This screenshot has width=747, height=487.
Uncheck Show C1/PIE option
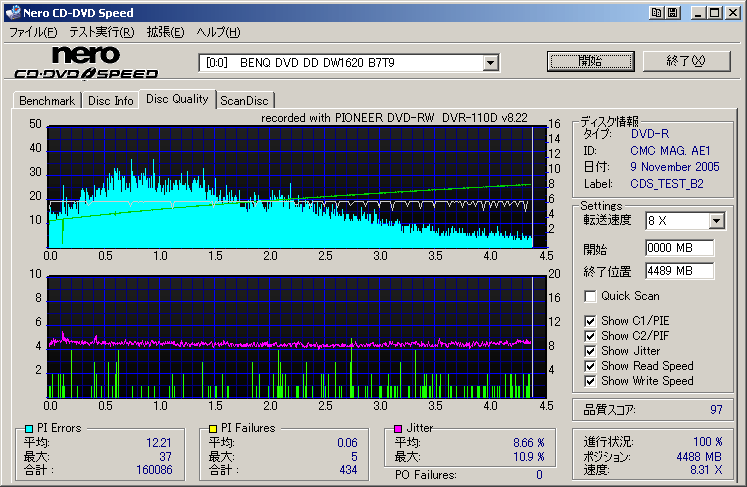[x=590, y=321]
